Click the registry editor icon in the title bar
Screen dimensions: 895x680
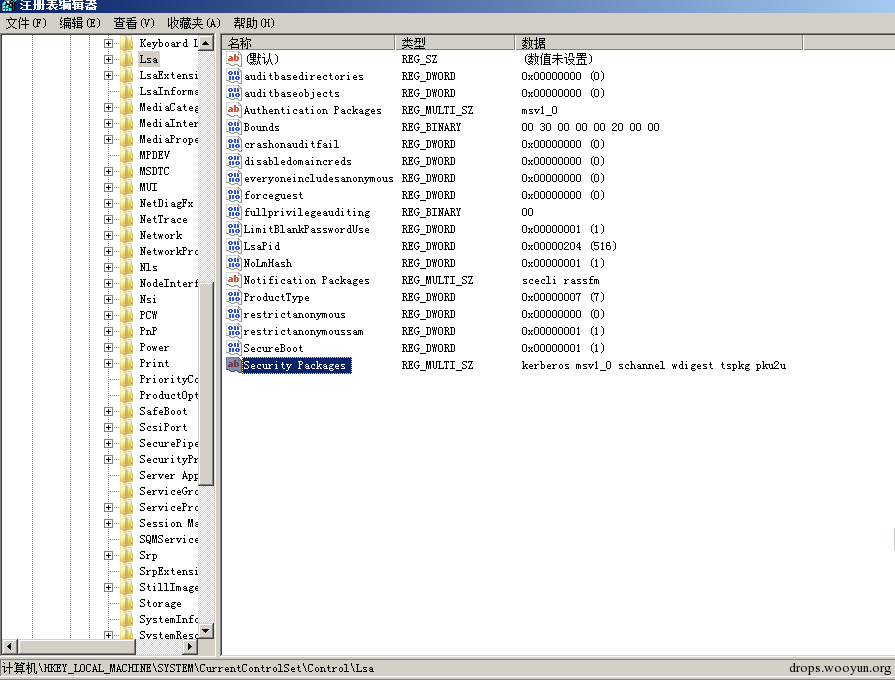pos(8,6)
